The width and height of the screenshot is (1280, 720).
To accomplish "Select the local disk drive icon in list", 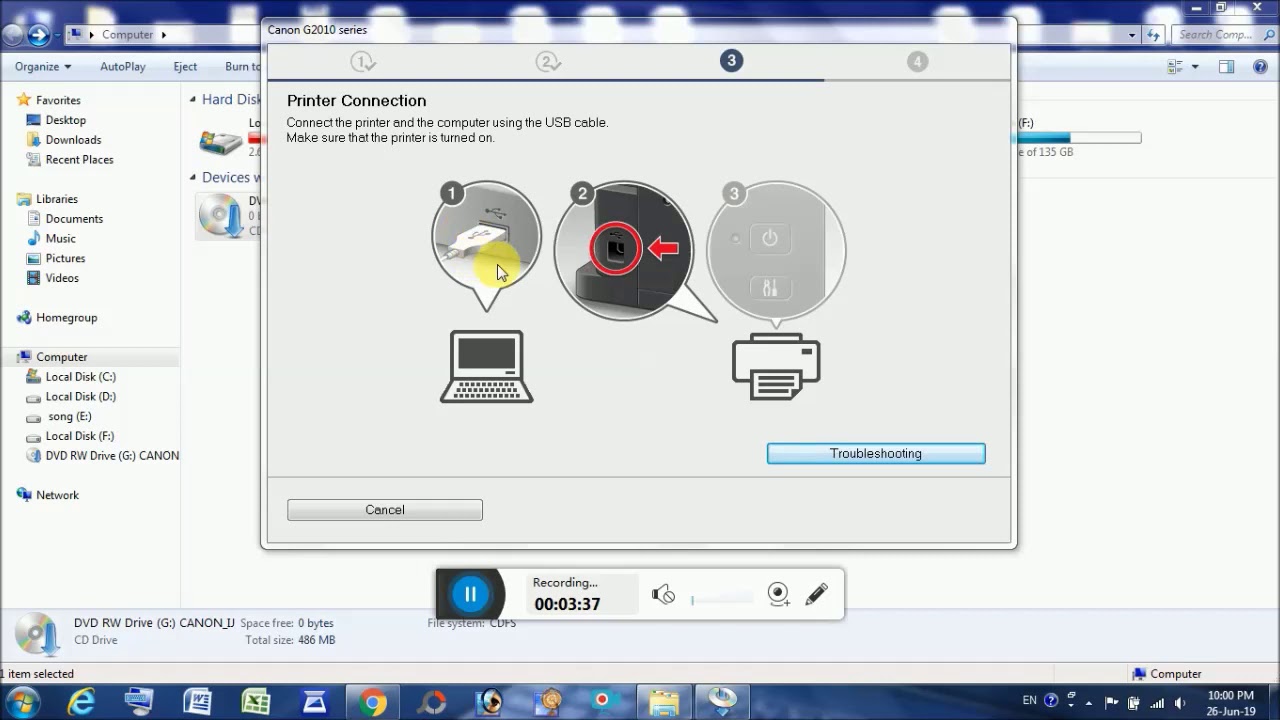I will point(220,141).
